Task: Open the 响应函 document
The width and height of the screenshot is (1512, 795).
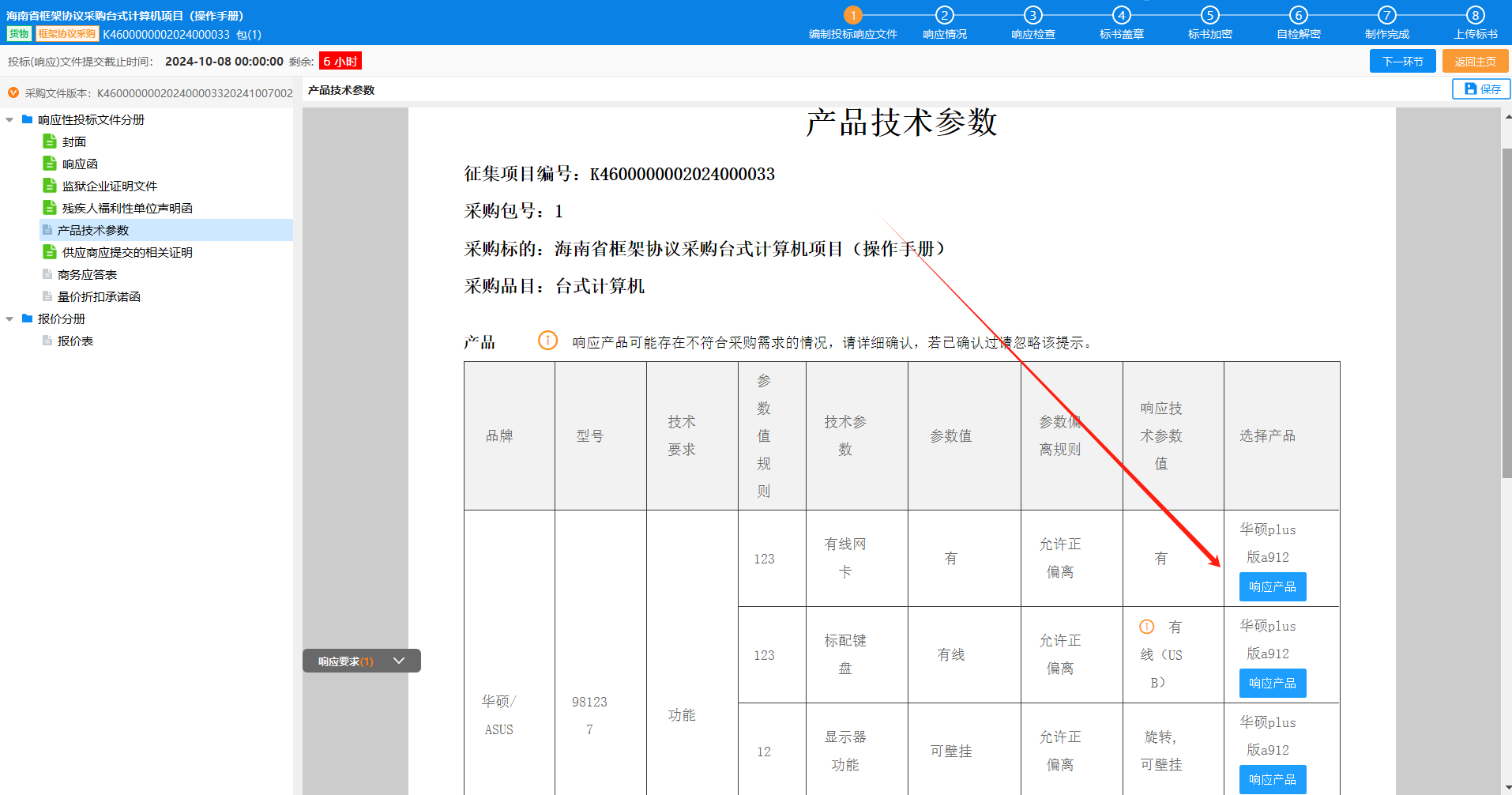Action: point(80,164)
